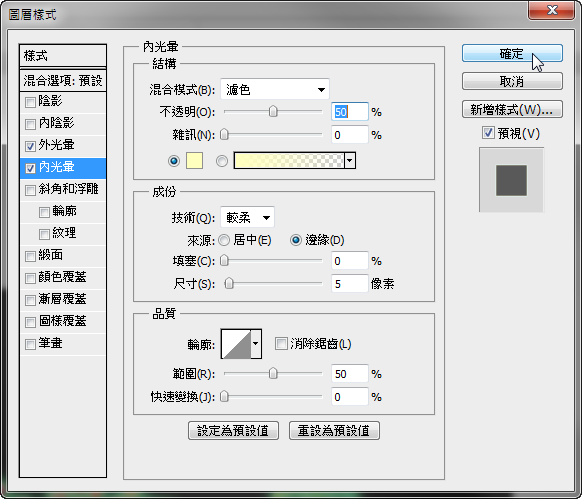Click the 雜訊 value field
Image resolution: width=582 pixels, height=499 pixels.
tap(350, 135)
